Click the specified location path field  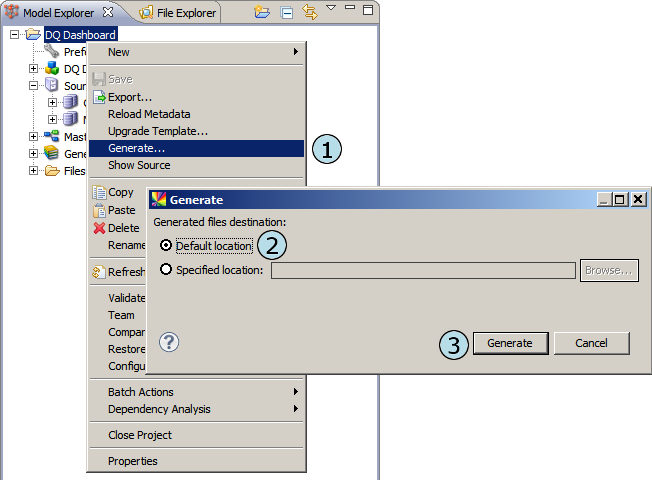pos(423,270)
